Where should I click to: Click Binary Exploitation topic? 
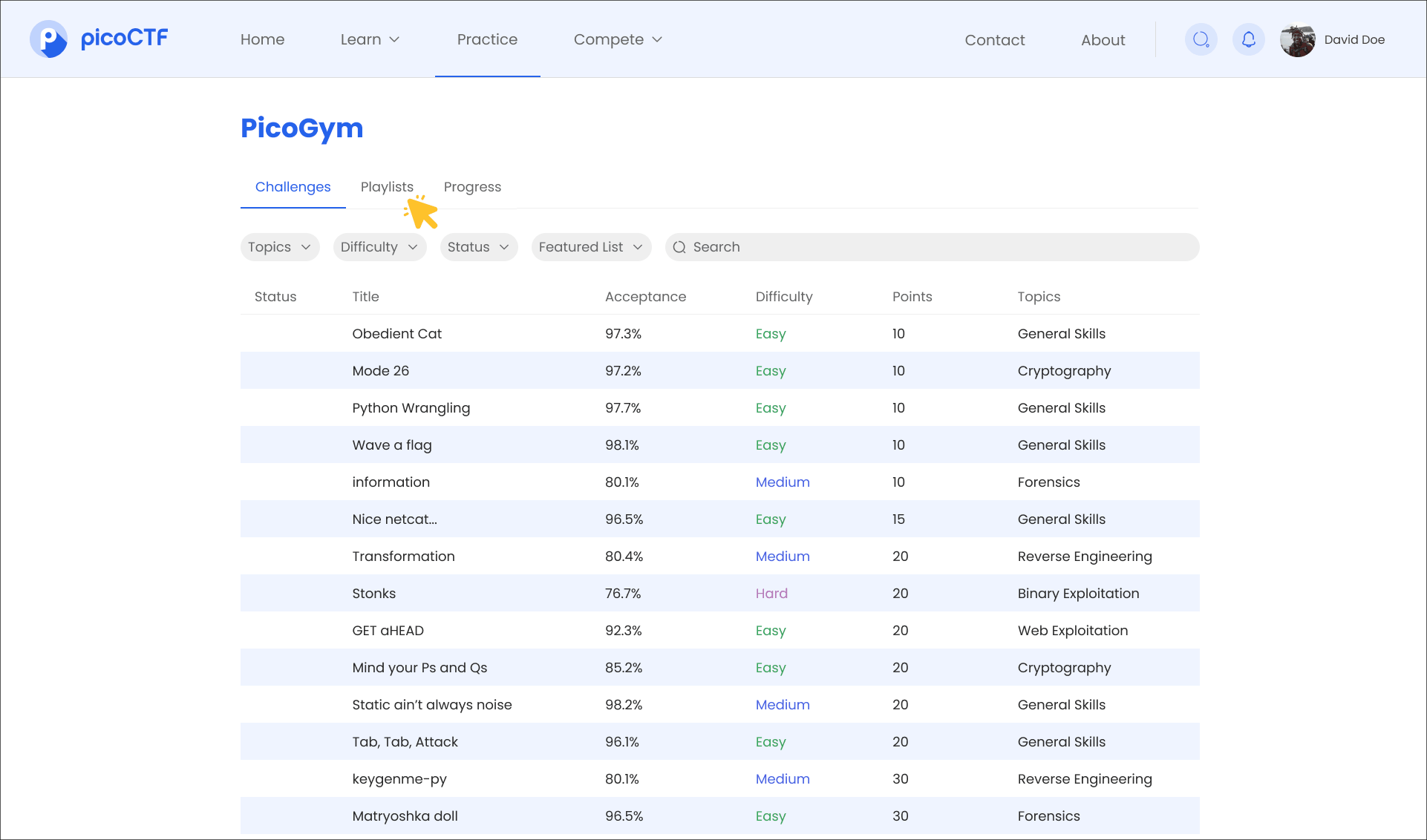click(x=1078, y=594)
